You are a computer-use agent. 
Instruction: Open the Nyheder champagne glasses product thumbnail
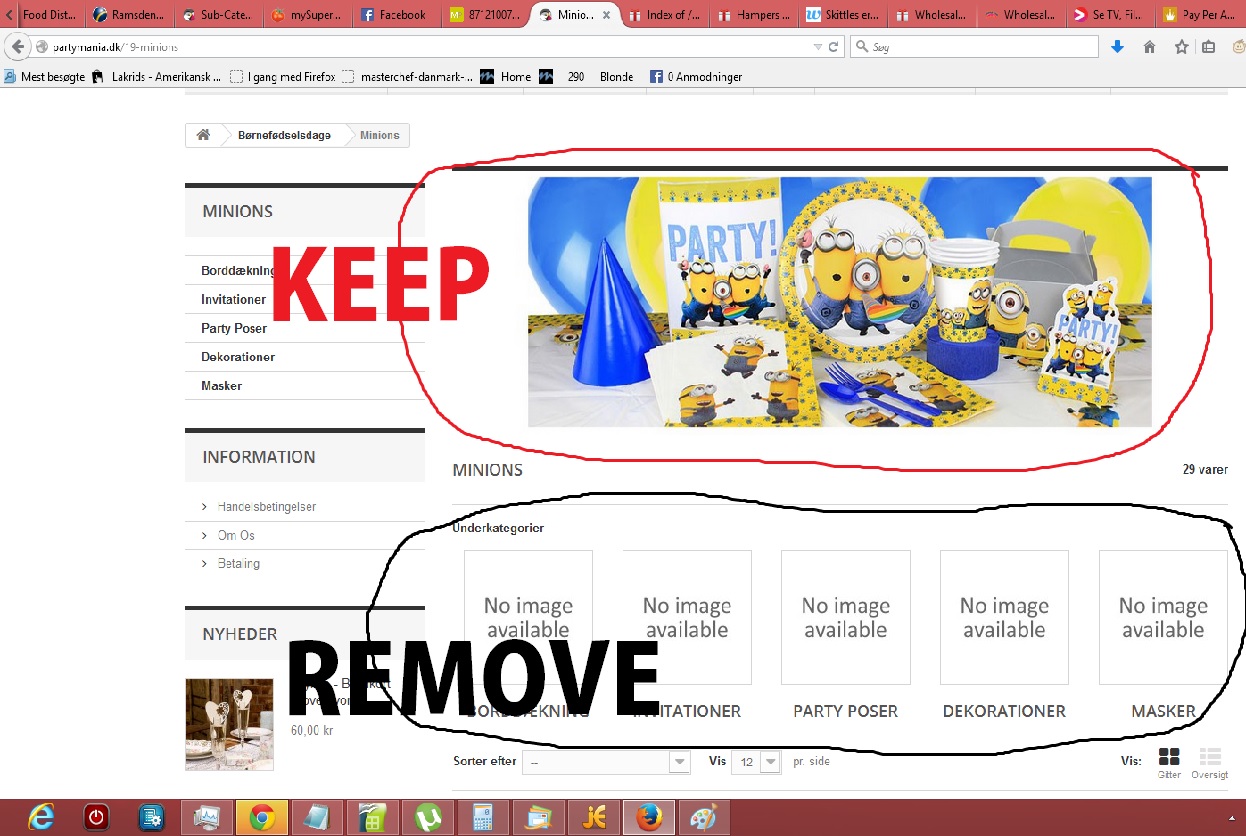pos(229,725)
